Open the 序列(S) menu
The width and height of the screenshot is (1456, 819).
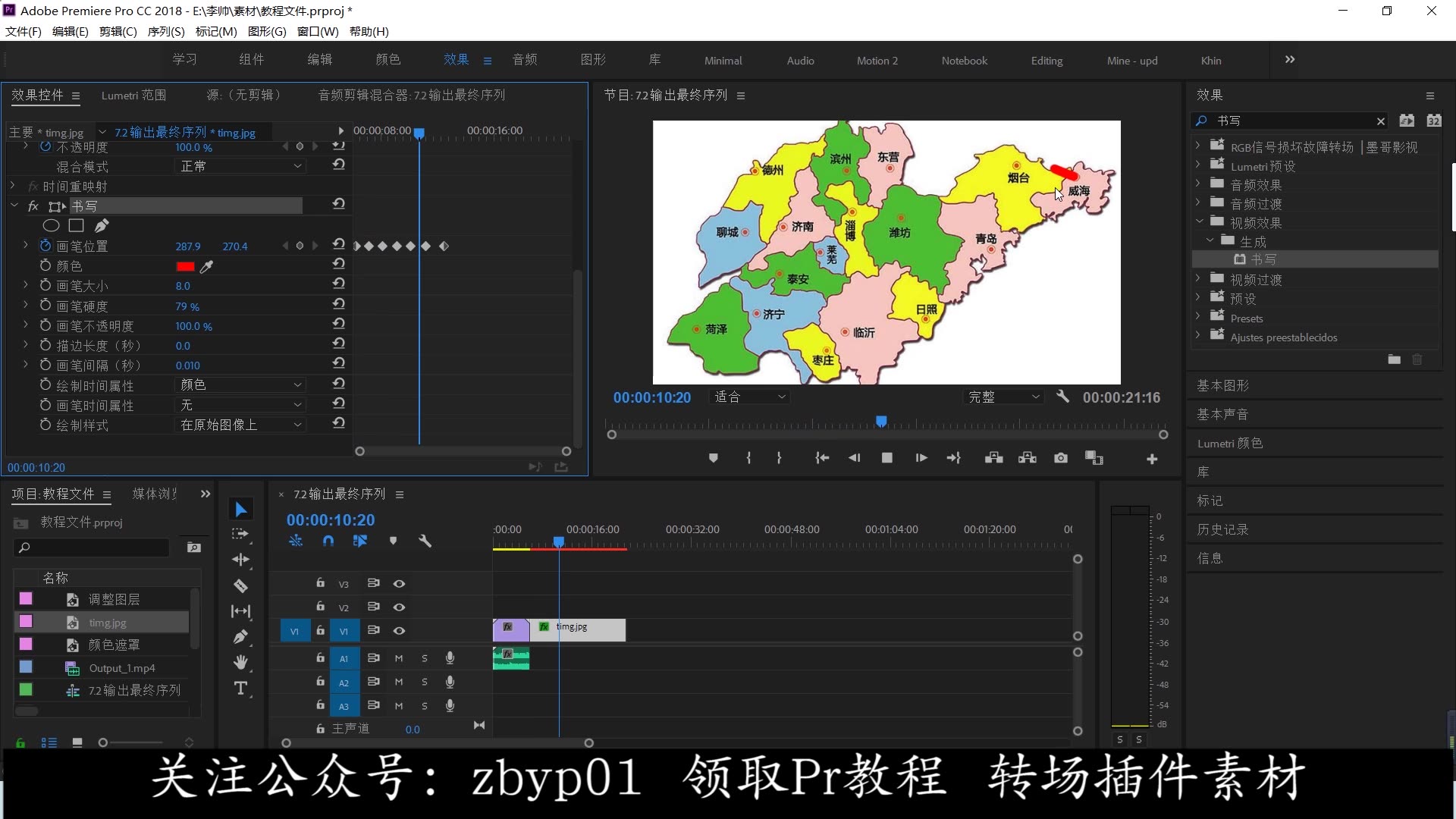pos(165,31)
